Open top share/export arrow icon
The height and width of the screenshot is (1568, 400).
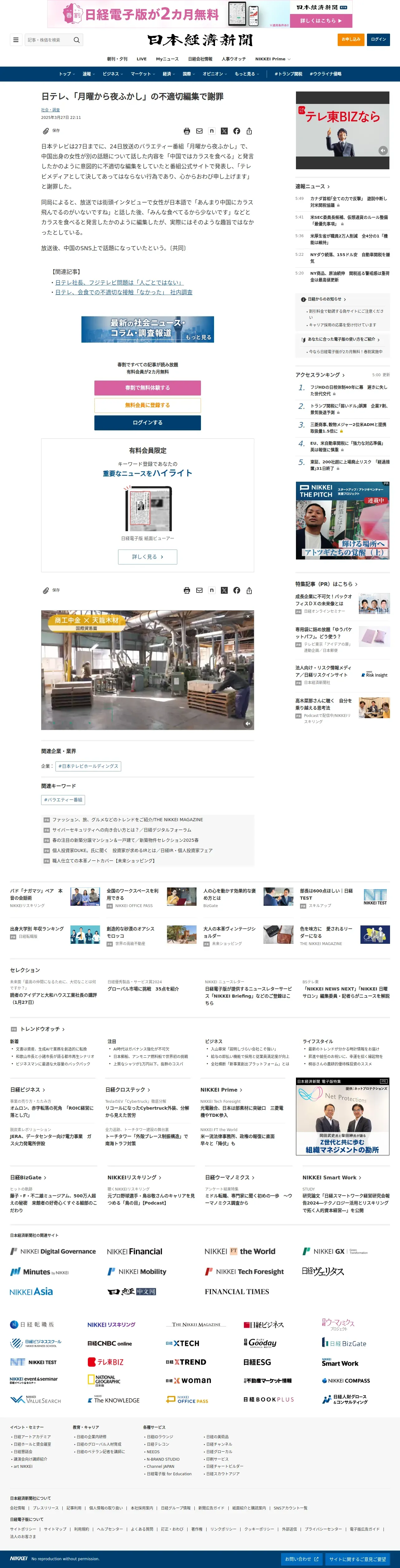point(249,131)
